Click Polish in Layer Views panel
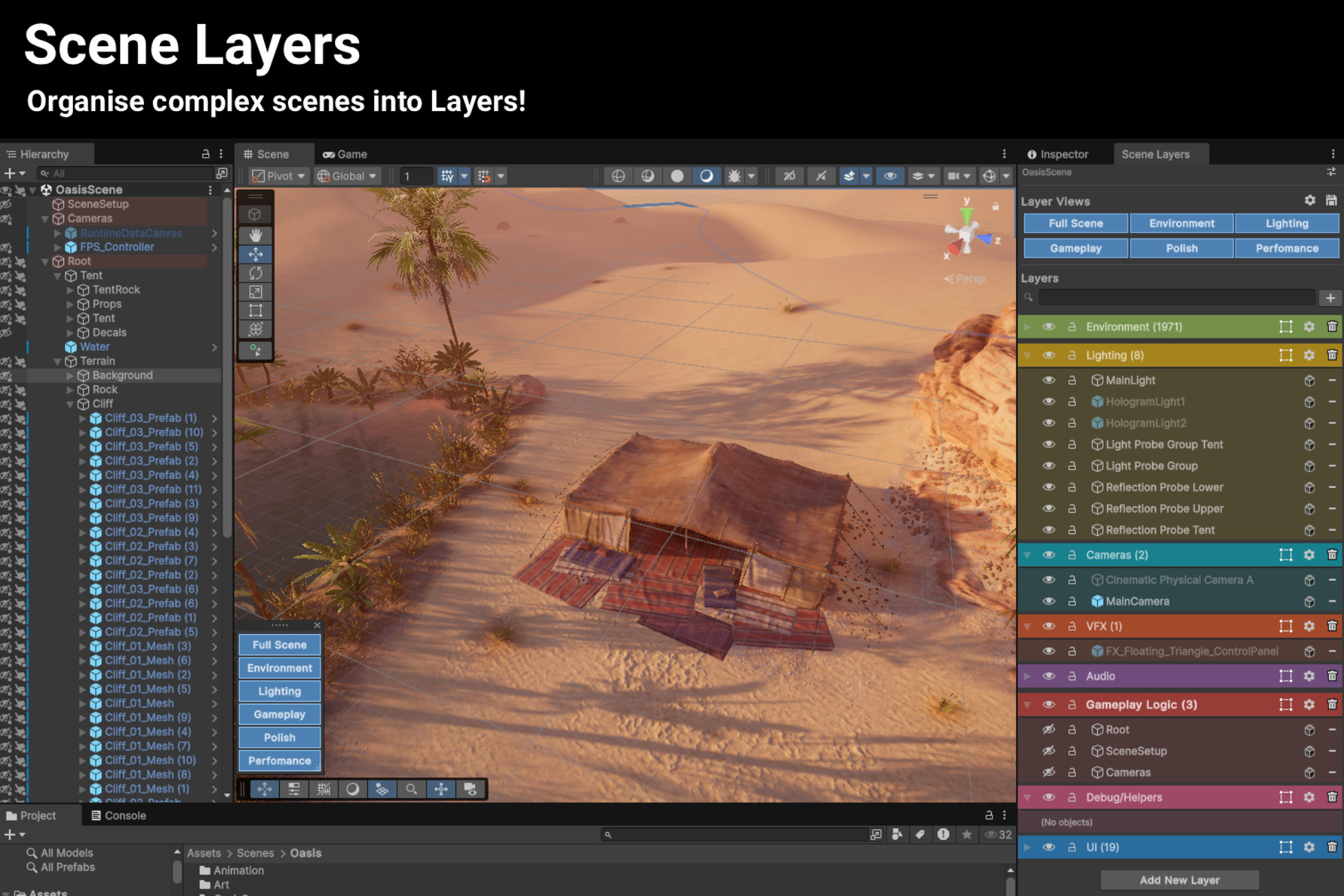Viewport: 1344px width, 896px height. [x=1181, y=248]
